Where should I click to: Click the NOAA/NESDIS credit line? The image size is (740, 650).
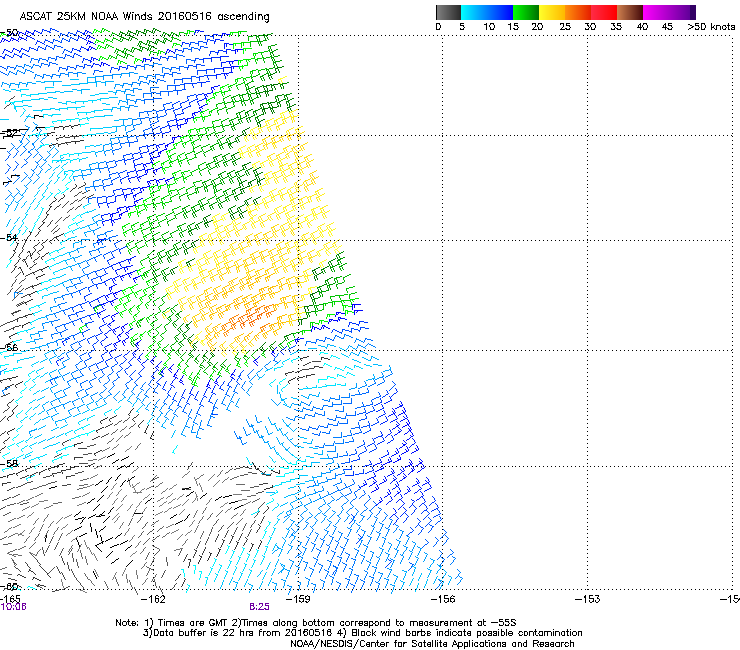pos(432,644)
